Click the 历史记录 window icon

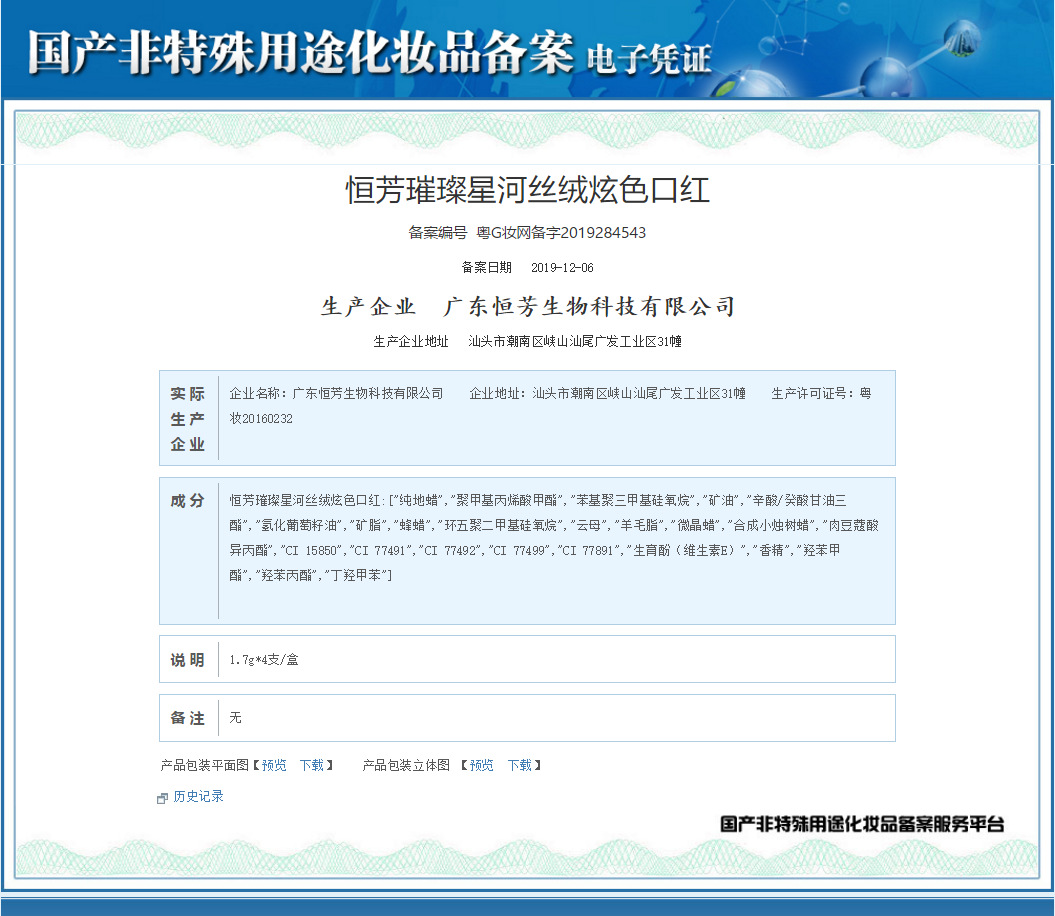click(162, 798)
